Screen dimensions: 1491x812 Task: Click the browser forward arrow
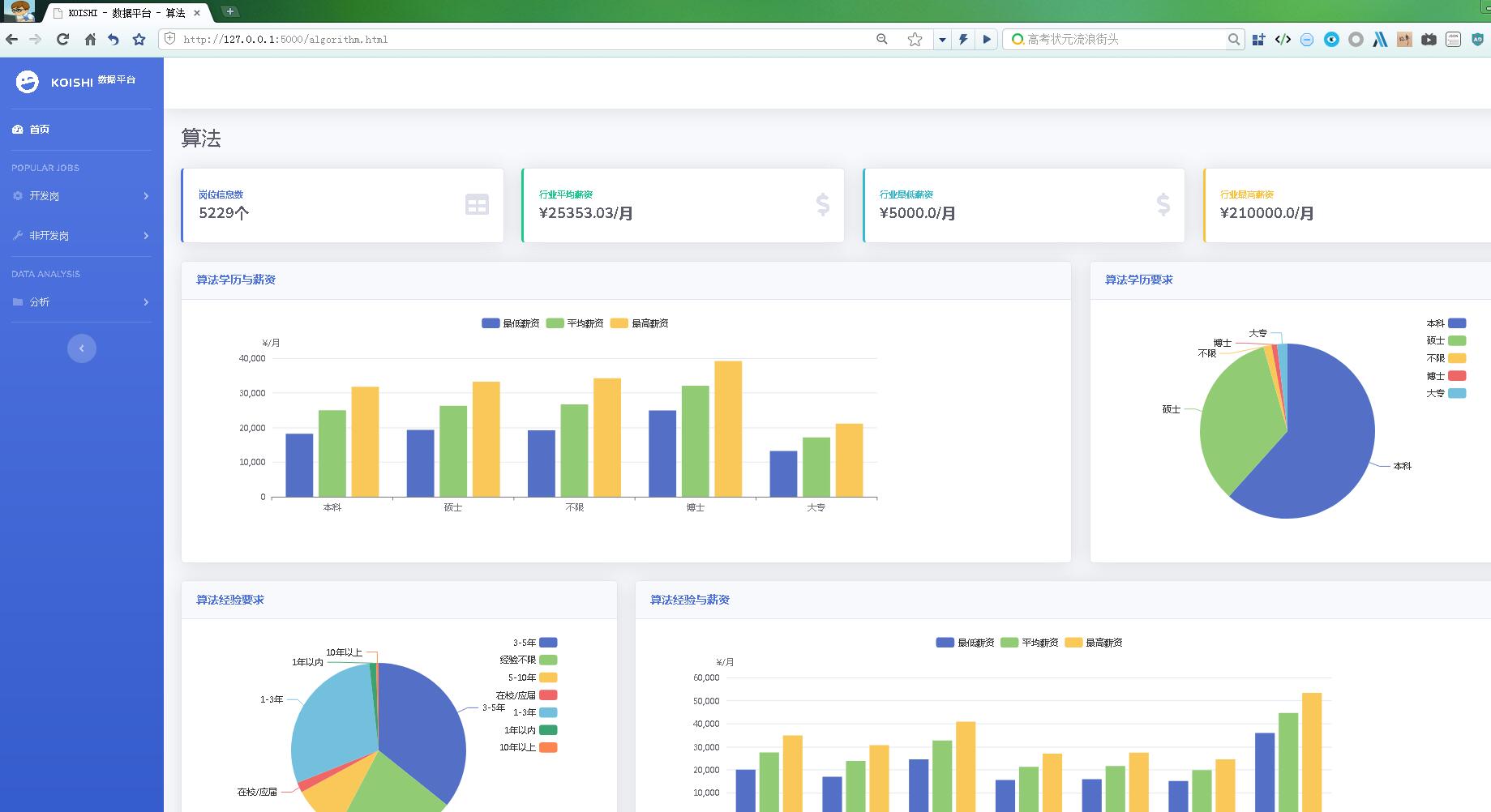(x=35, y=39)
